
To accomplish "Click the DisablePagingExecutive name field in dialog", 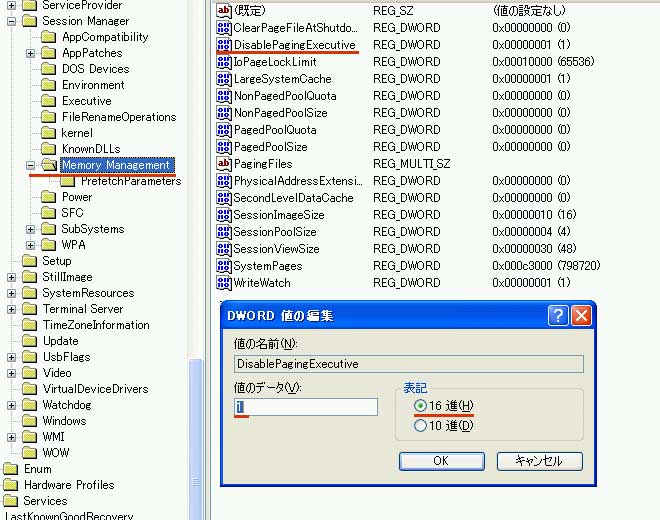I will (x=409, y=364).
